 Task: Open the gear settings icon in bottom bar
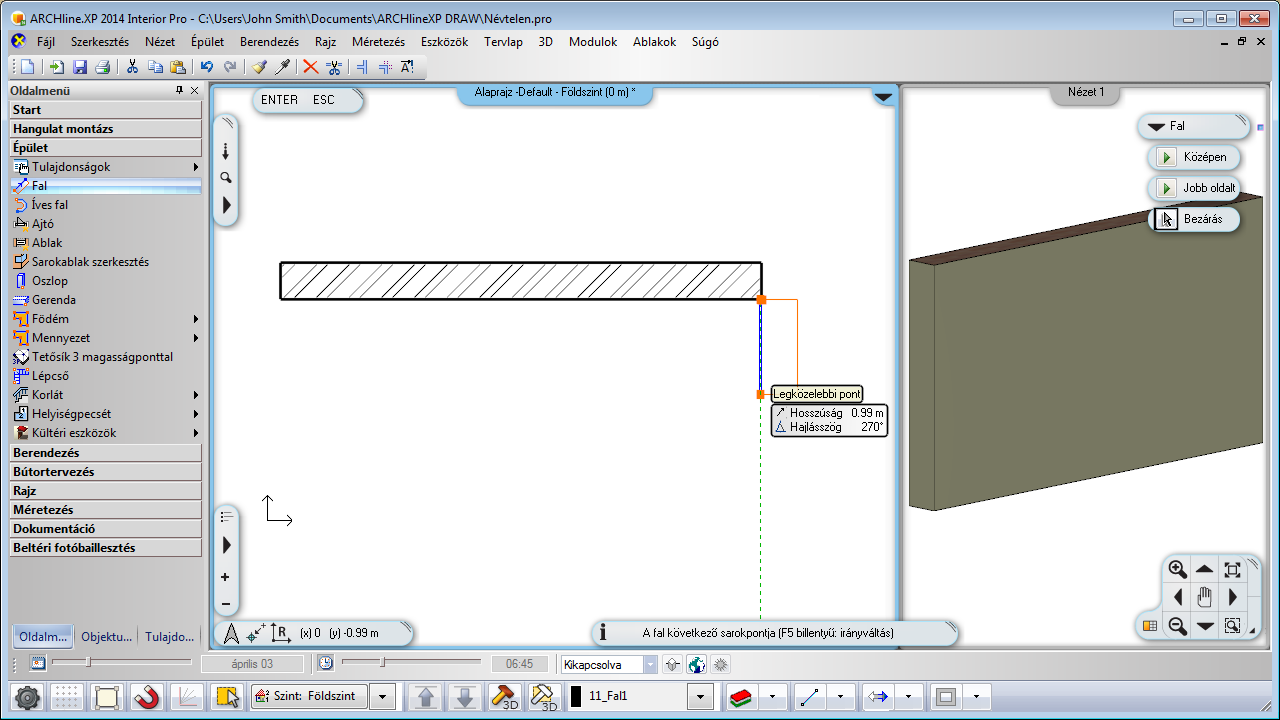point(28,697)
